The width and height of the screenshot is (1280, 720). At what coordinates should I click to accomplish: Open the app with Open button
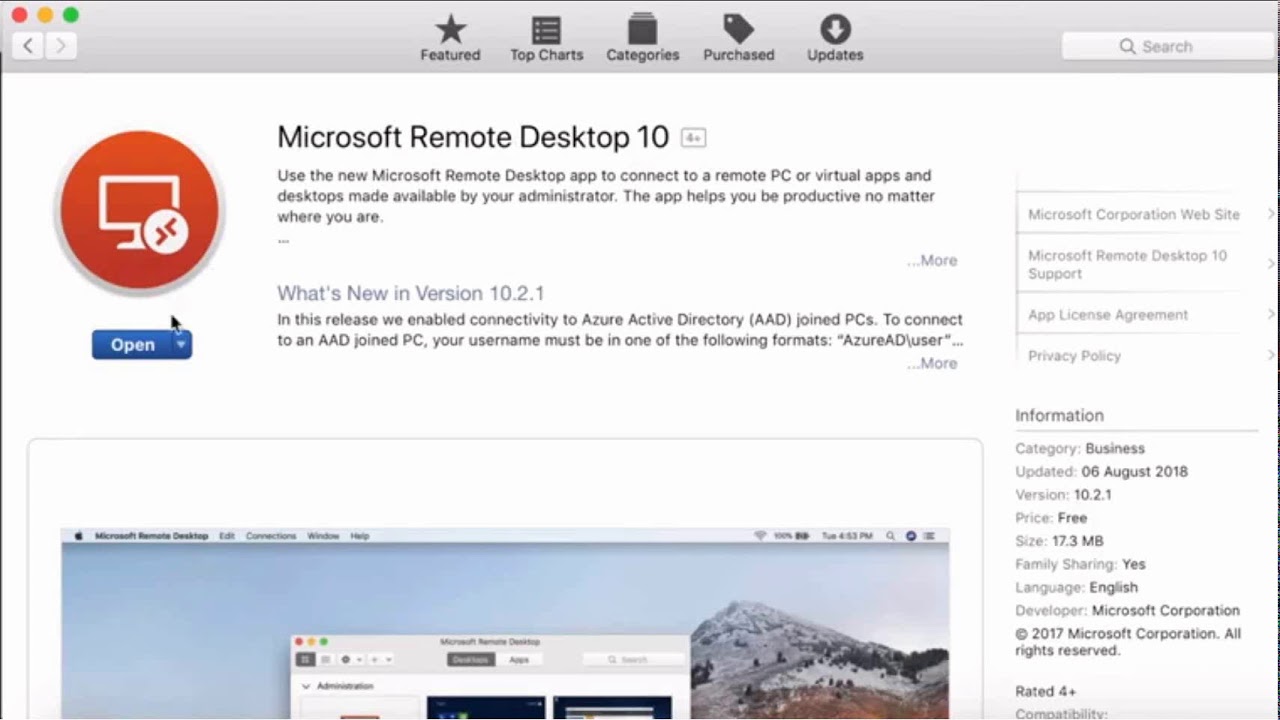[x=132, y=345]
